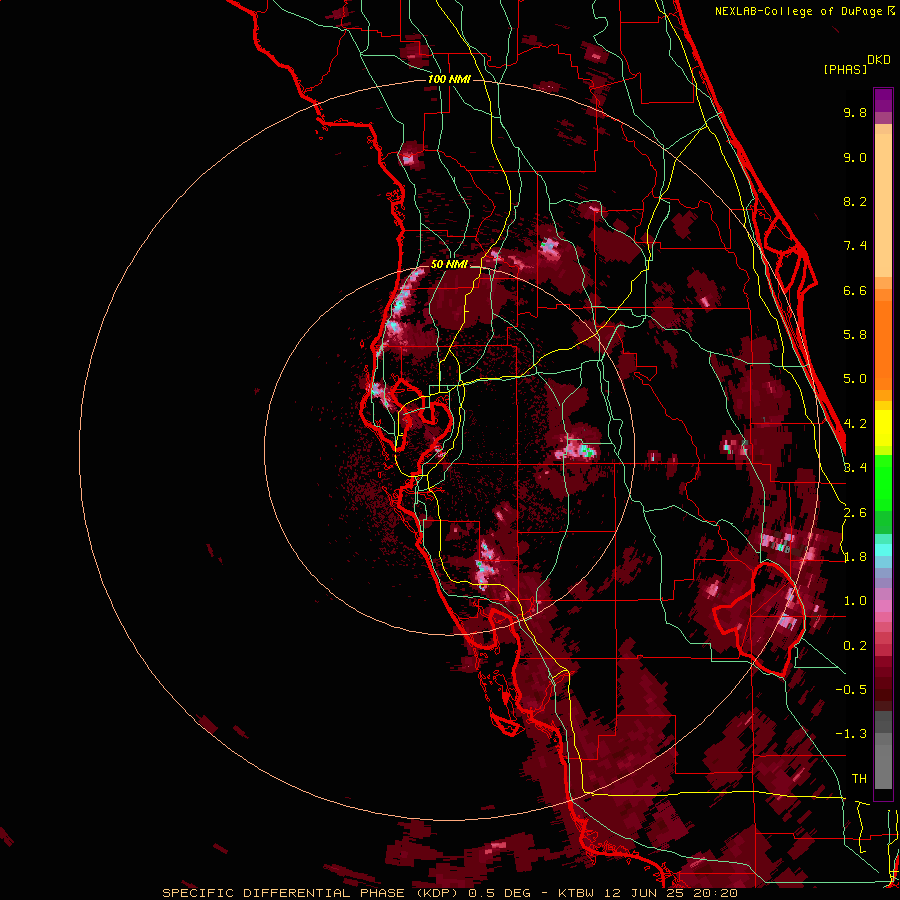Screen dimensions: 900x900
Task: Click the 5.8 scale label
Action: [855, 335]
